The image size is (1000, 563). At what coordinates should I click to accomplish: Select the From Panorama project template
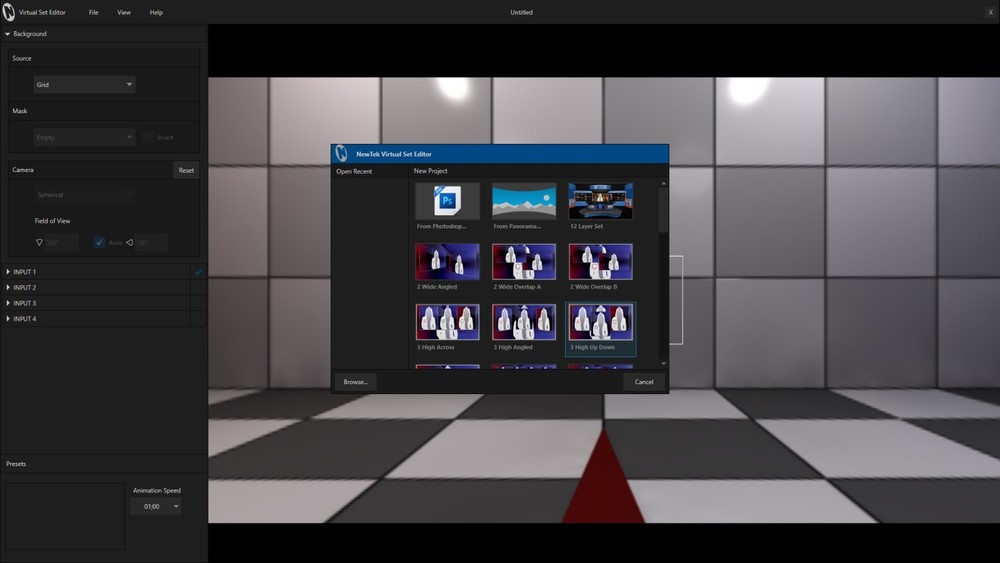(524, 207)
